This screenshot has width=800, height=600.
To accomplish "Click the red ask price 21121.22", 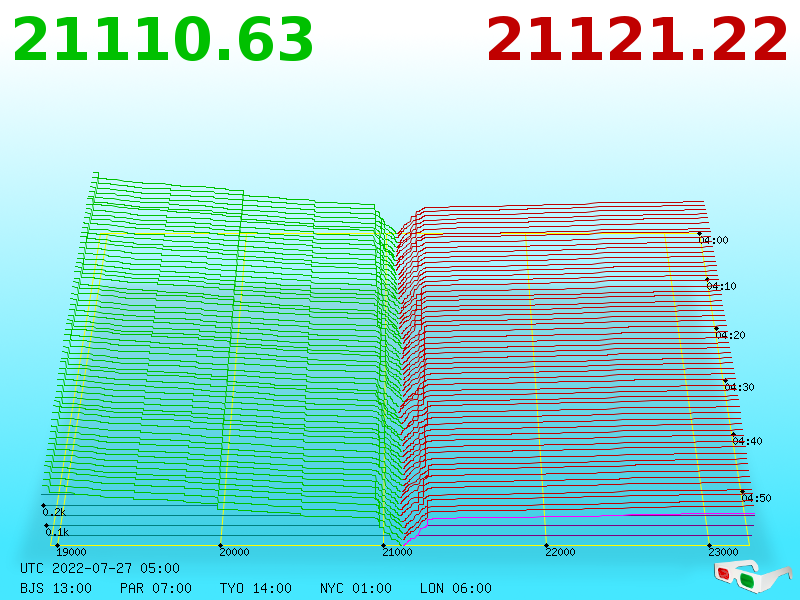I will point(637,39).
